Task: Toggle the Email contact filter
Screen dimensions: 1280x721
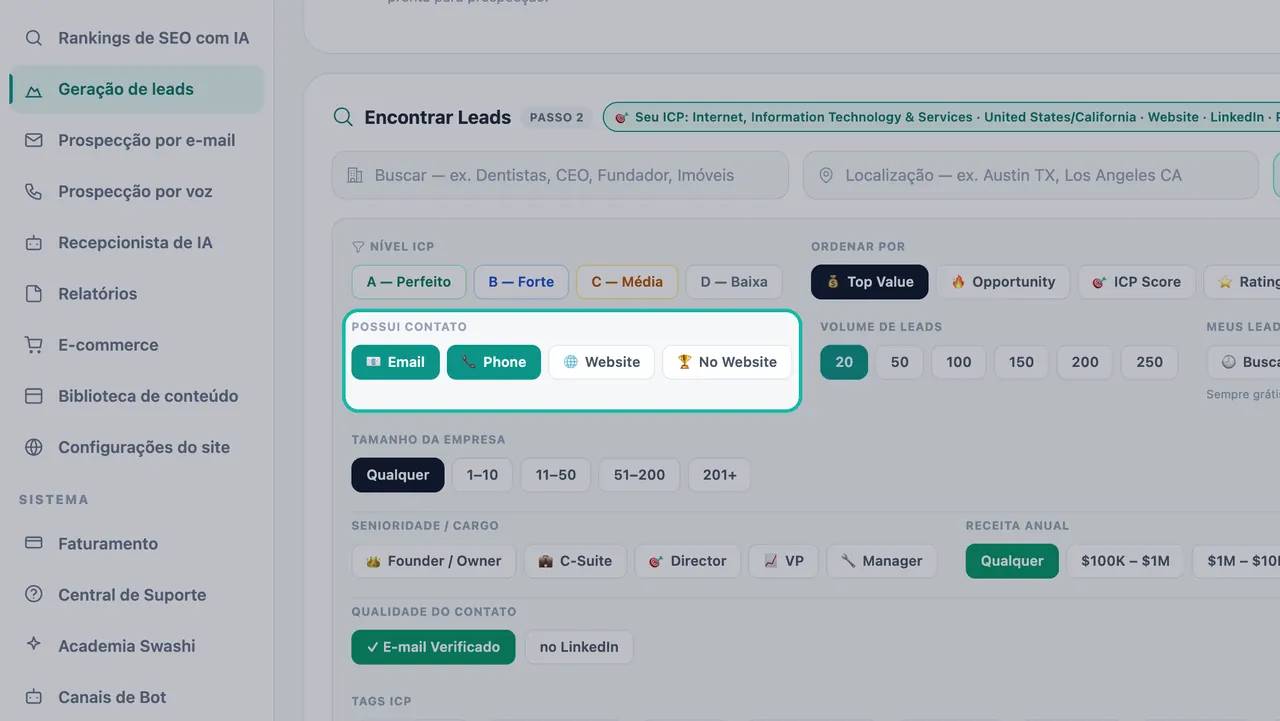Action: [x=395, y=362]
